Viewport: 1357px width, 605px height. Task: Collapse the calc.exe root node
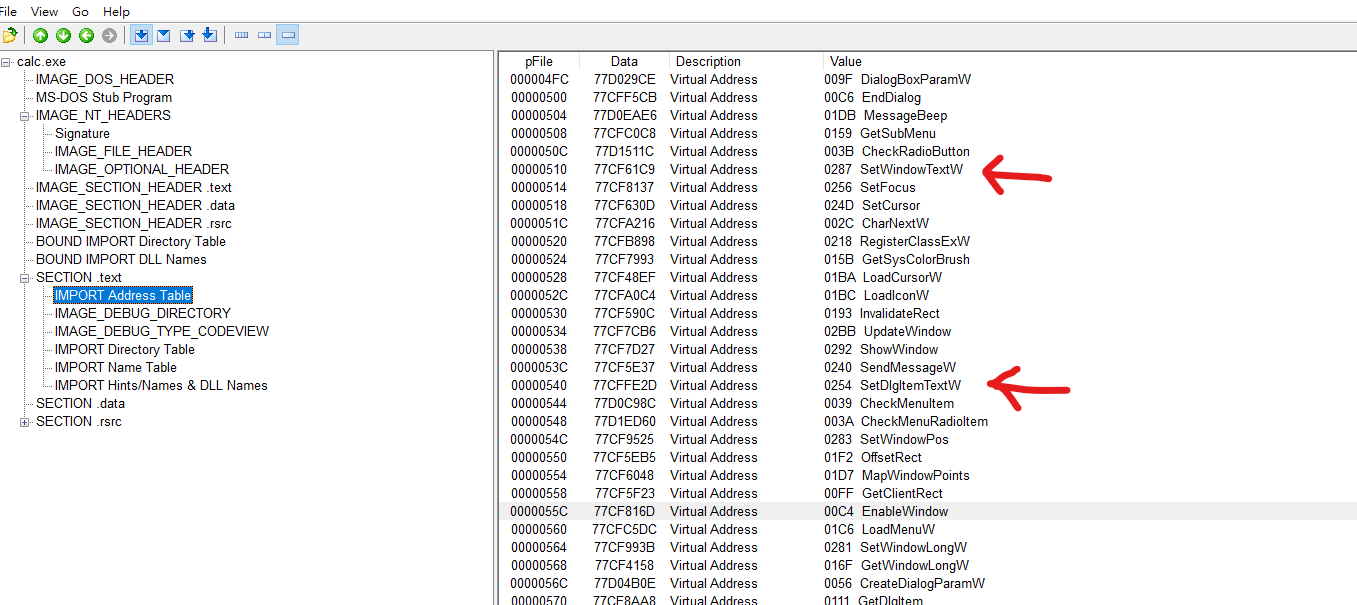(x=6, y=62)
